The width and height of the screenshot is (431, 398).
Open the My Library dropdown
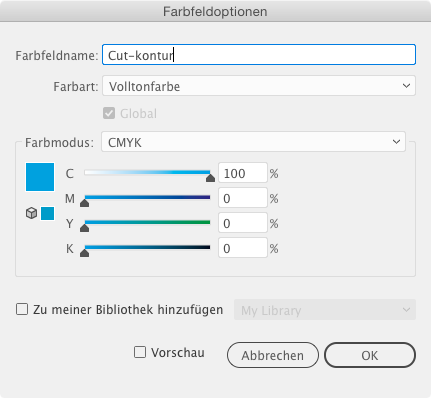[325, 310]
